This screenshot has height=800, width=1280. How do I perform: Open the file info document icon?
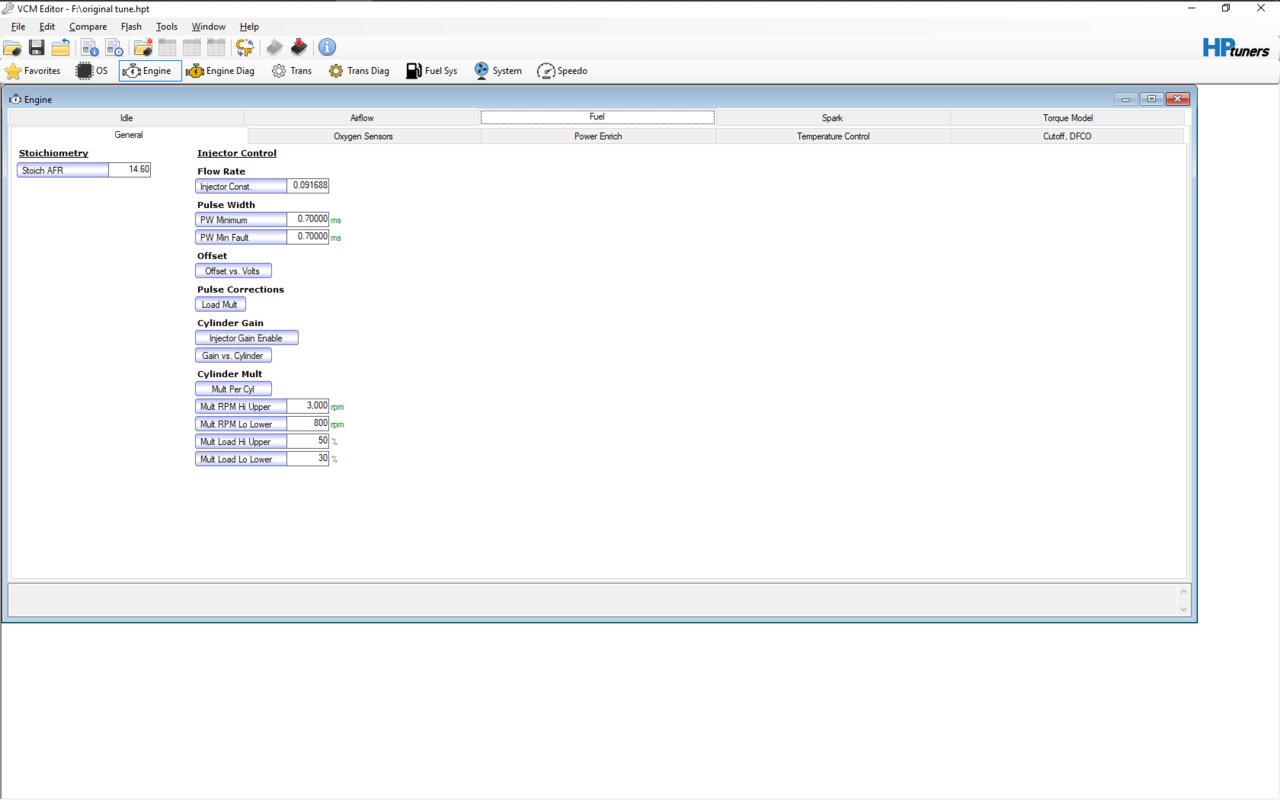point(90,47)
